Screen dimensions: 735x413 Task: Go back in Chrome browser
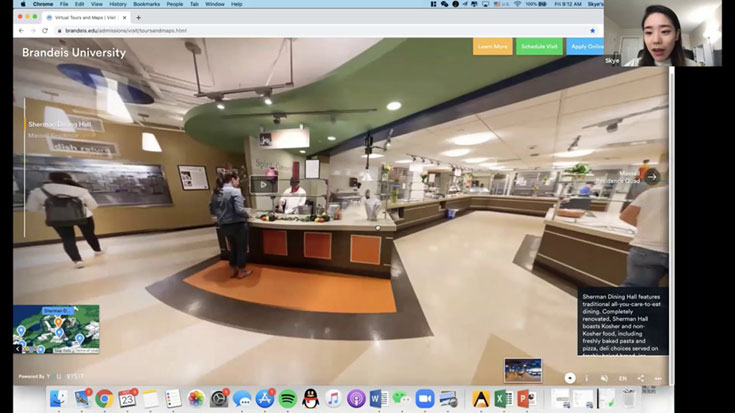21,30
